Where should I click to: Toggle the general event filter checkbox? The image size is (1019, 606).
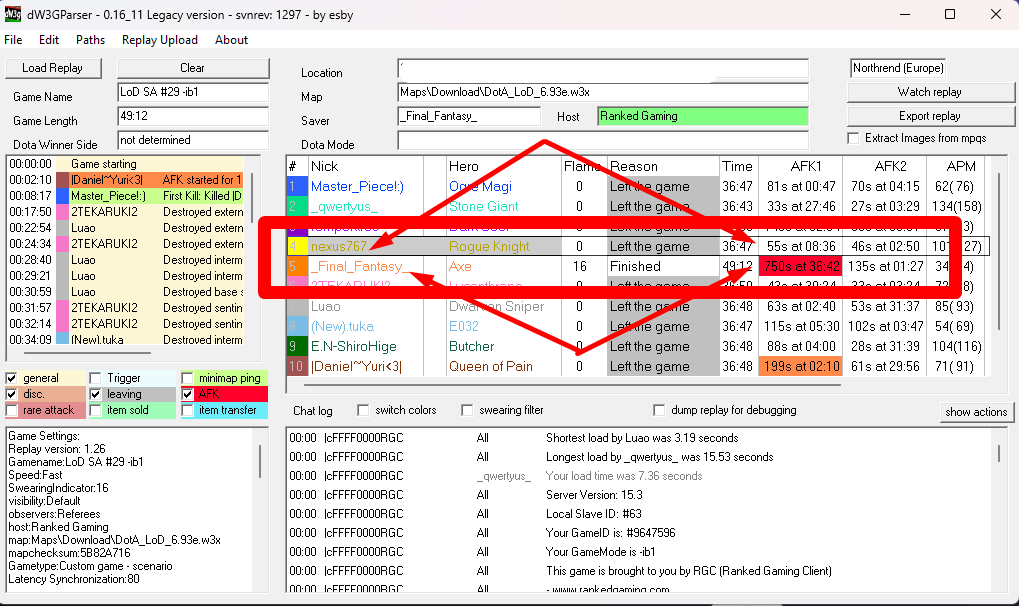(x=11, y=378)
